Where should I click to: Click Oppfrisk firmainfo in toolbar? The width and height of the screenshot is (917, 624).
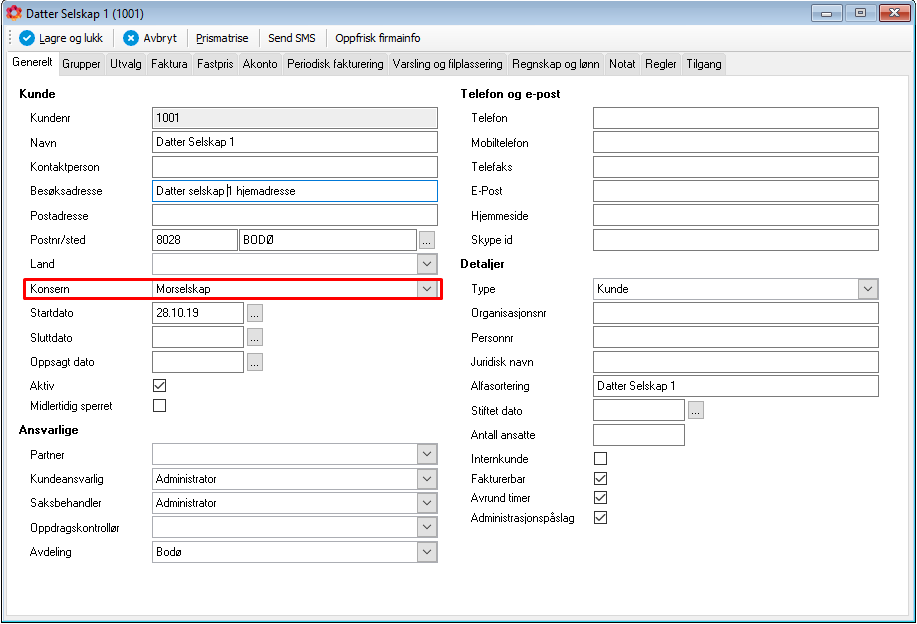(378, 38)
